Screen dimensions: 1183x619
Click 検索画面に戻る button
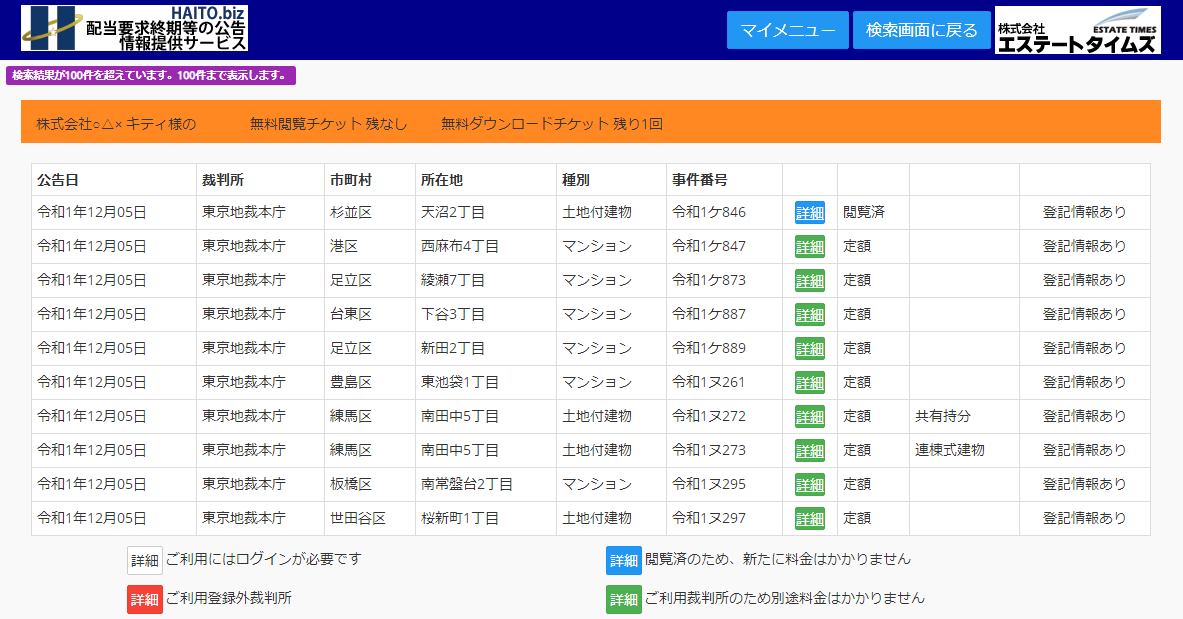(x=921, y=30)
